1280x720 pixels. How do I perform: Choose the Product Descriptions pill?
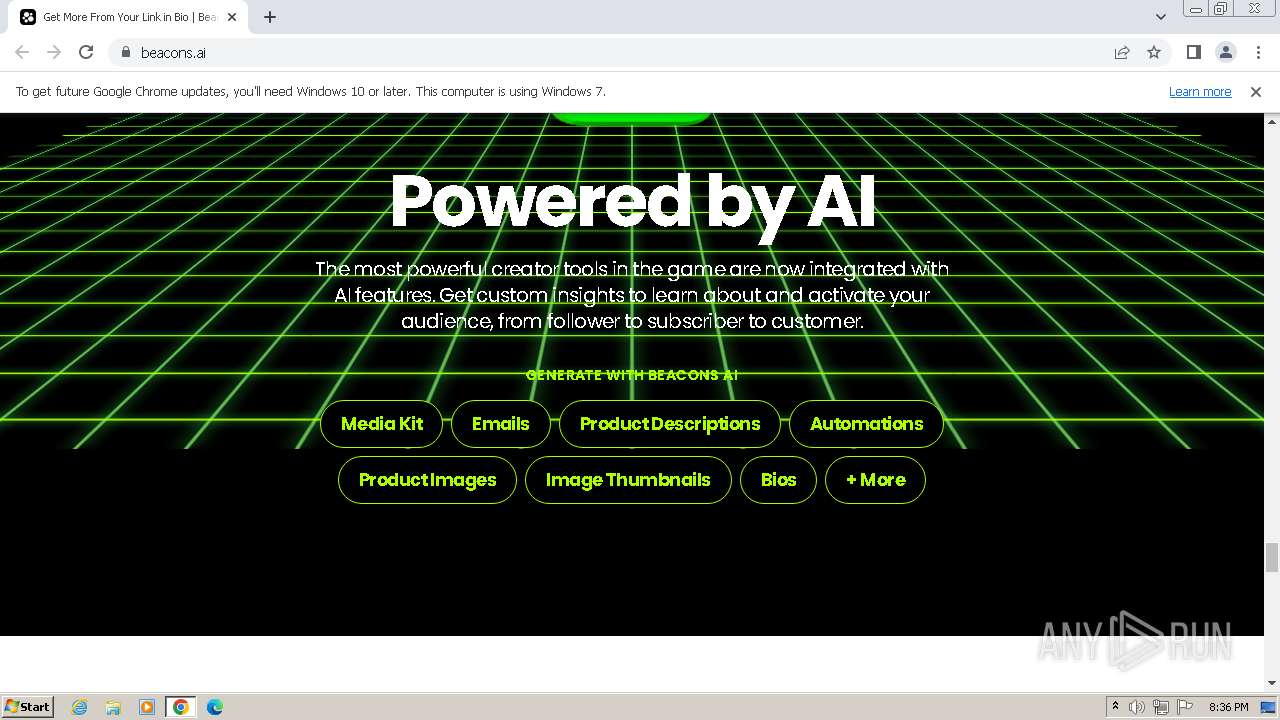tap(670, 424)
